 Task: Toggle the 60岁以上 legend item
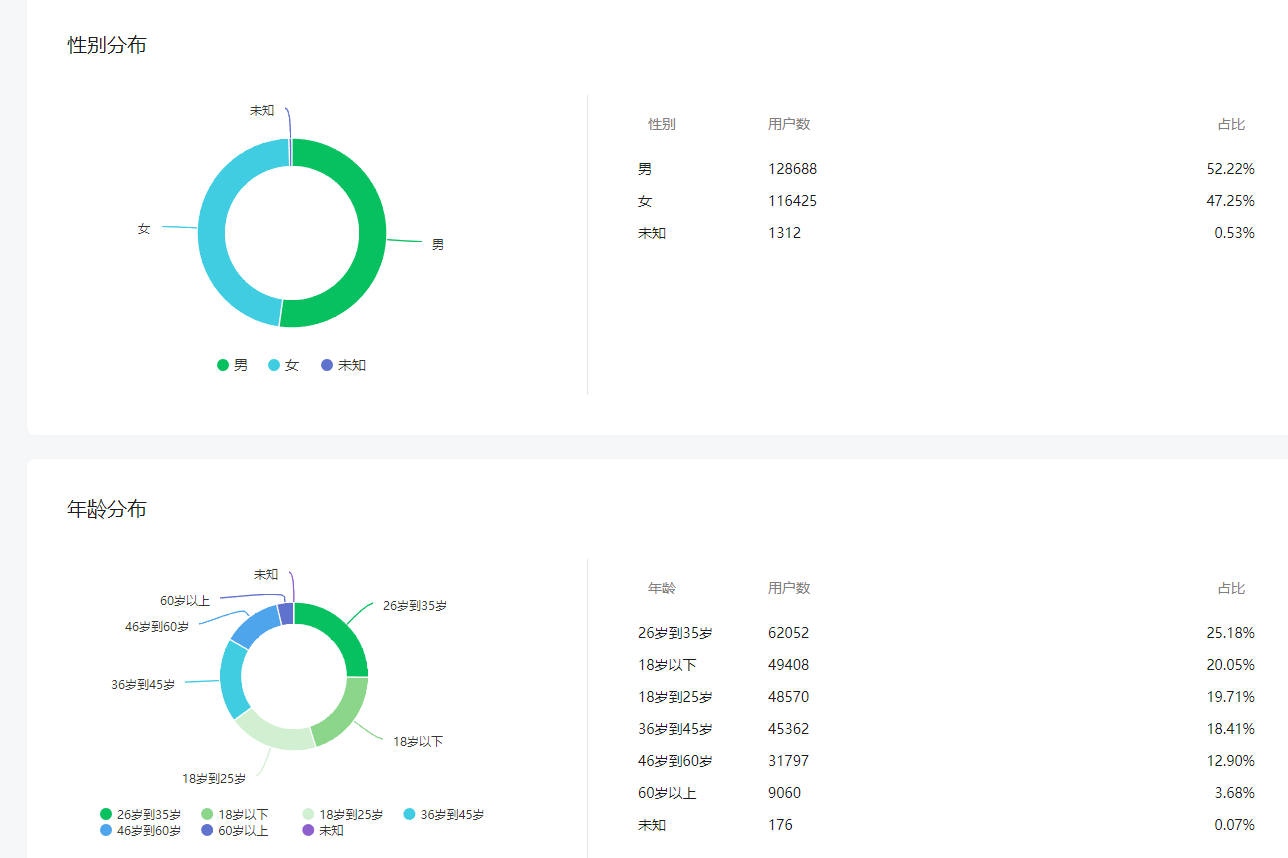tap(235, 830)
